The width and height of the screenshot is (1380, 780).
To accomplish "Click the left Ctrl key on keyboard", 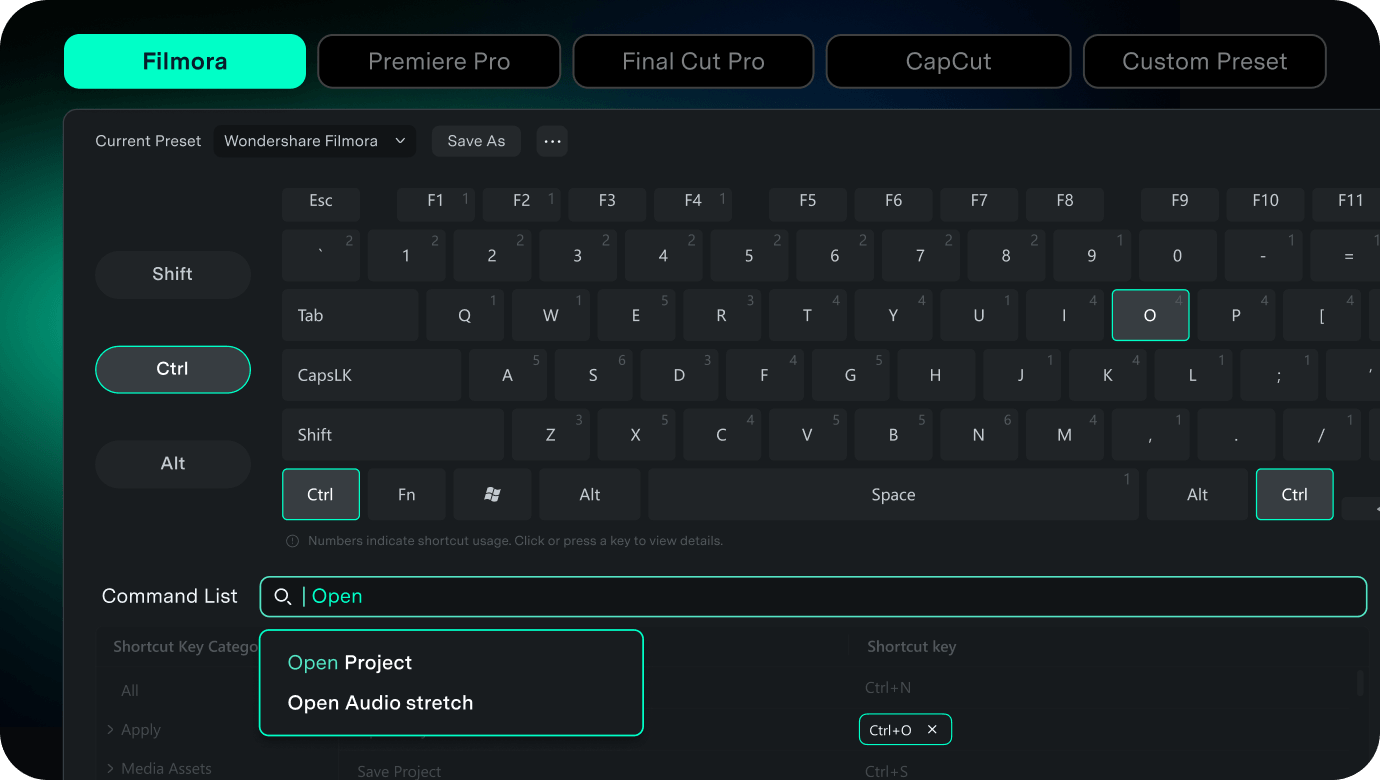I will pos(320,494).
